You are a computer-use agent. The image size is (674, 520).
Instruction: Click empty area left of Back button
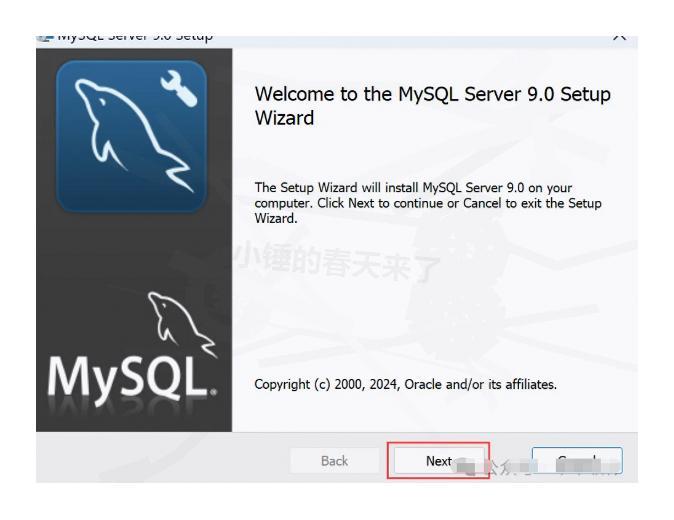click(x=160, y=461)
